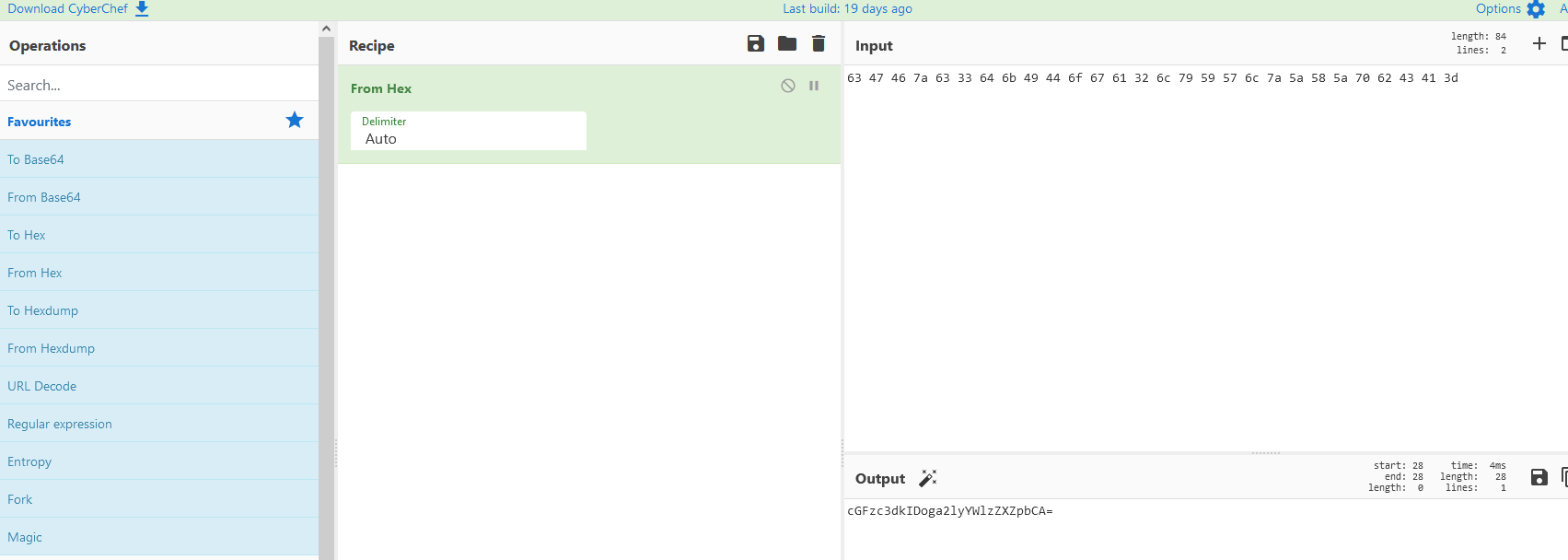
Task: Click inside the Input hex text
Action: click(1152, 78)
